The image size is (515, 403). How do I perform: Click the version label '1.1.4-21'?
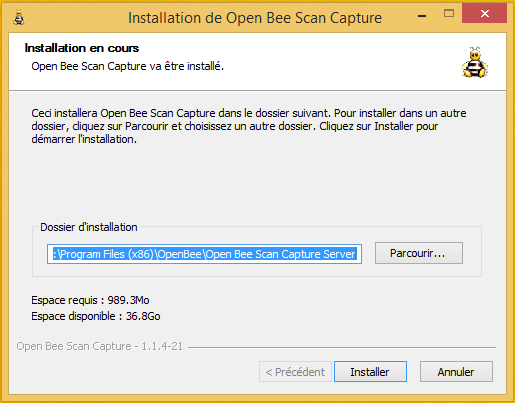pos(162,346)
